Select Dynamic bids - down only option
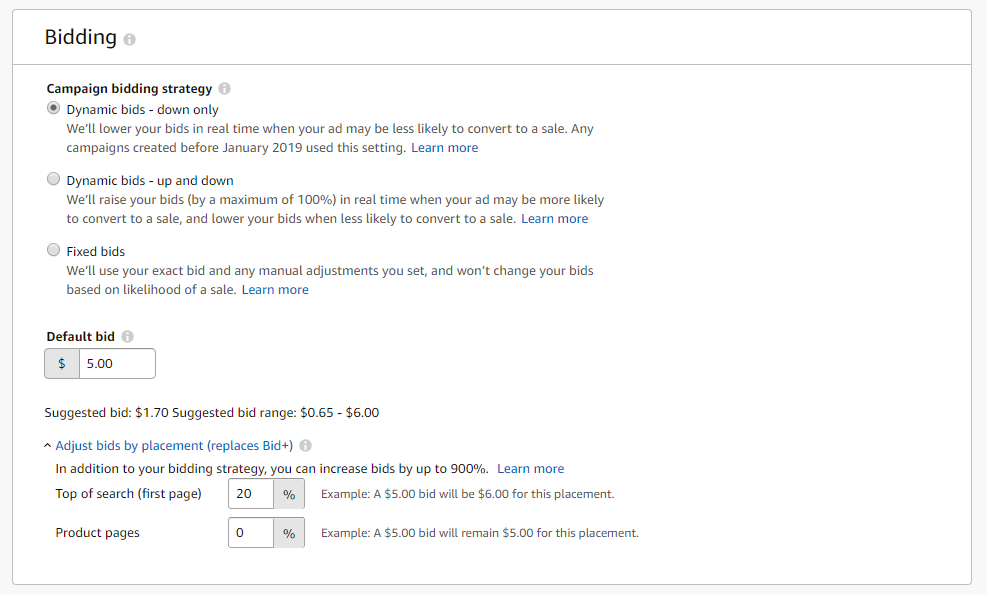The width and height of the screenshot is (987, 595). pyautogui.click(x=54, y=109)
